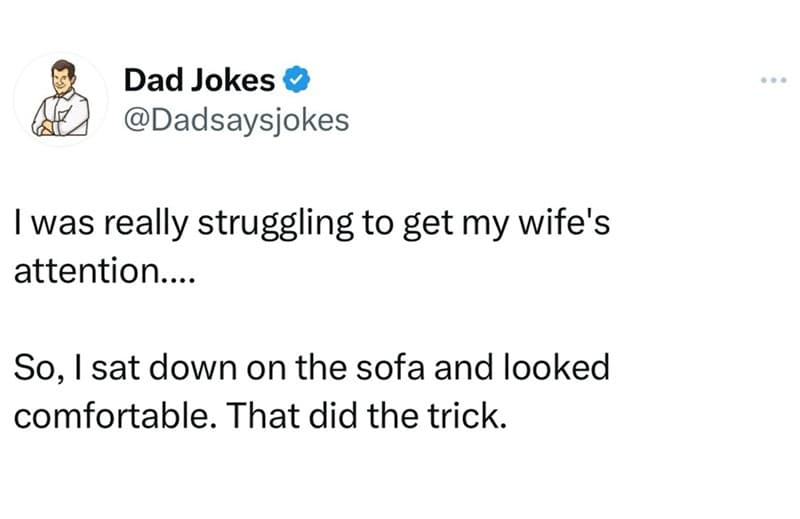This screenshot has width=800, height=519.
Task: Click the crossed arms in avatar illustration
Action: [53, 124]
